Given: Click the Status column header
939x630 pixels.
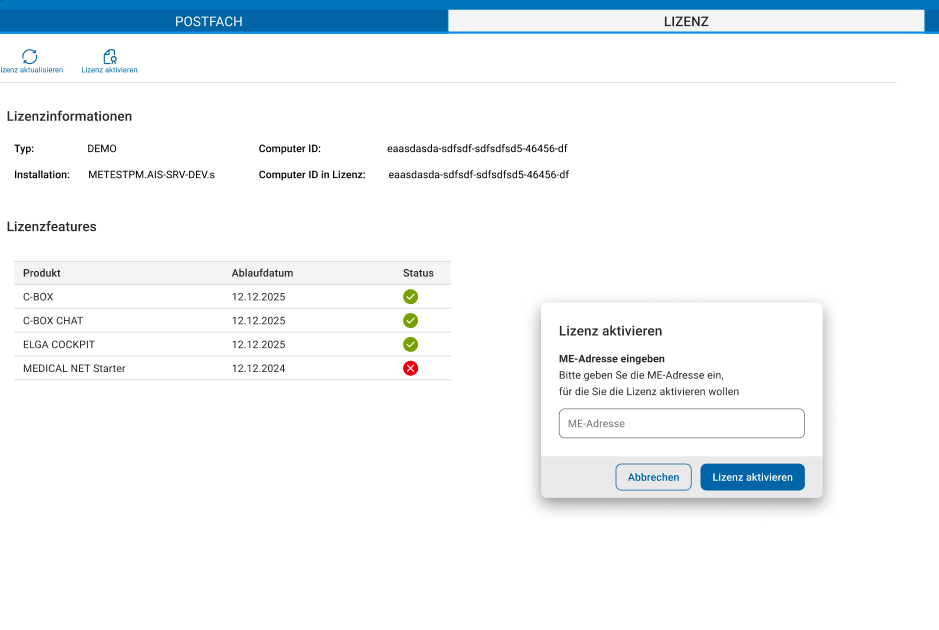Looking at the screenshot, I should point(418,273).
